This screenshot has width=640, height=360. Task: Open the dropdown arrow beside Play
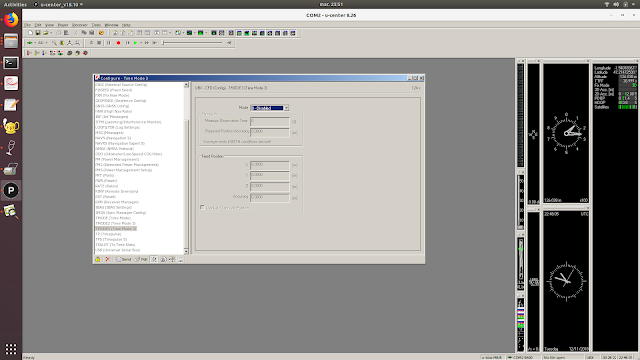pos(141,42)
